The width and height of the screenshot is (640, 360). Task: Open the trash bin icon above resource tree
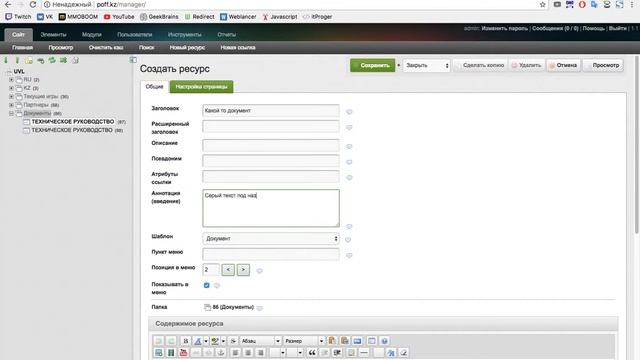[75, 60]
